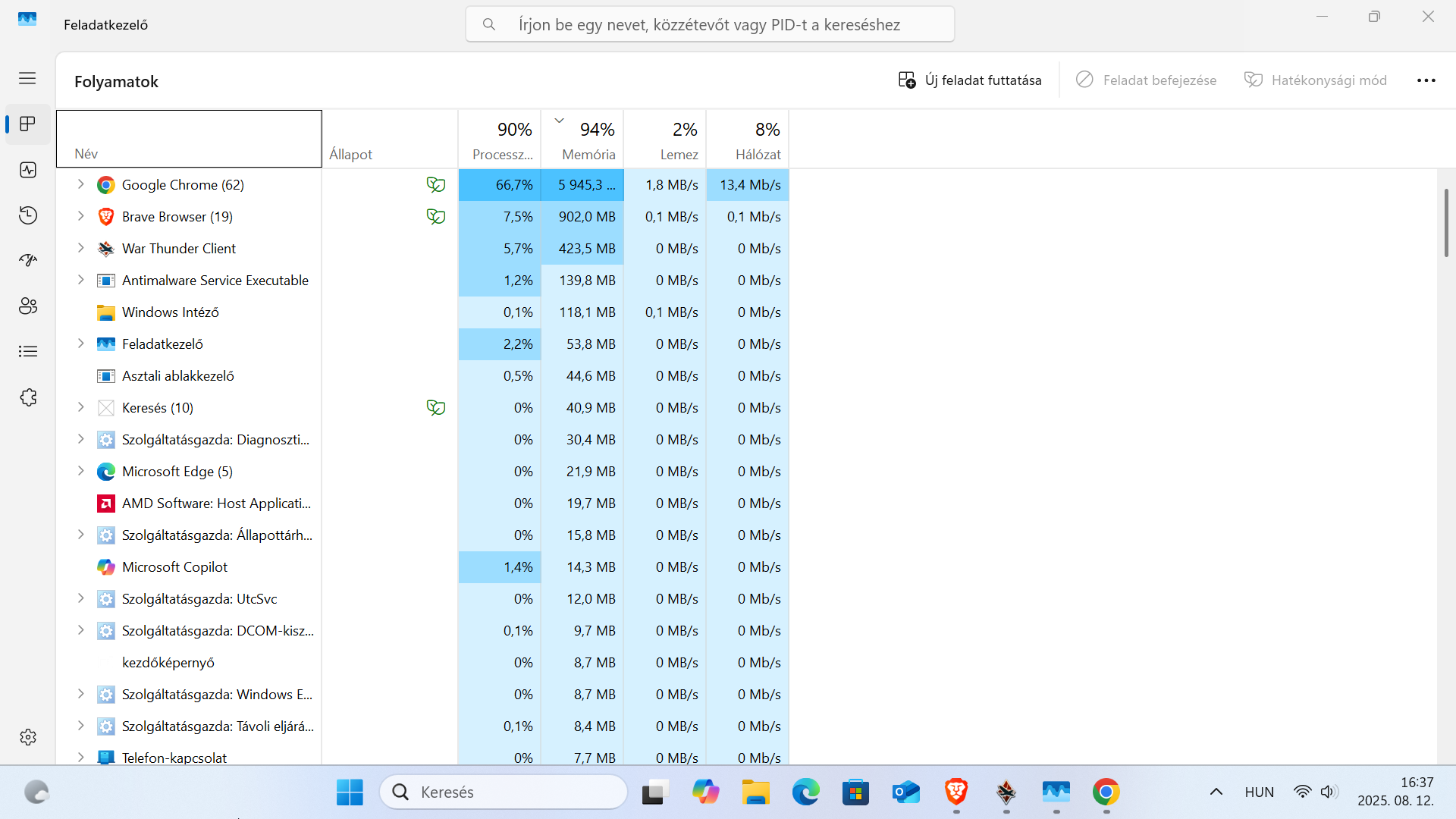Sort by Lemez 2% column header
This screenshot has height=819, width=1456.
[x=665, y=139]
